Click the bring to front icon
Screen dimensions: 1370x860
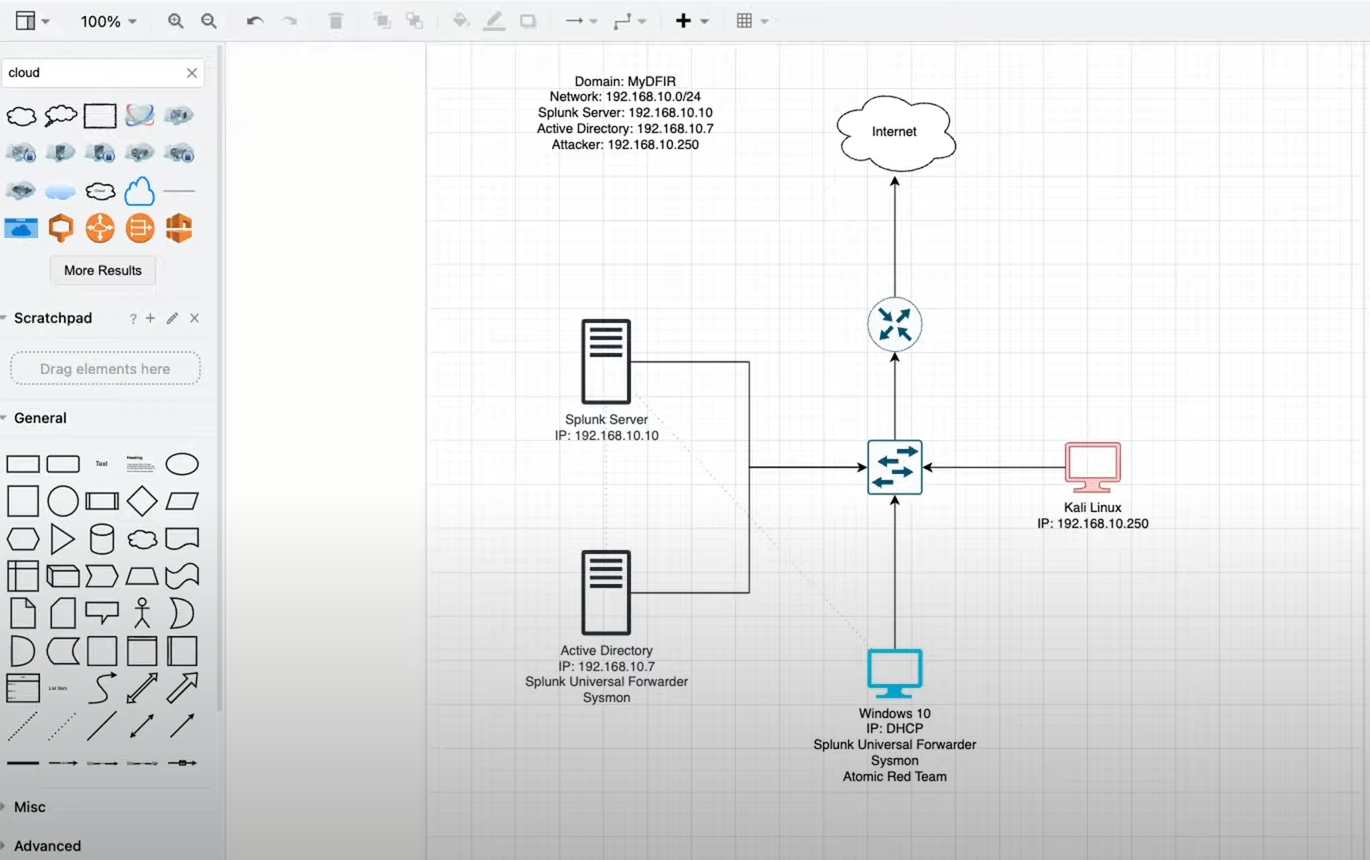382,21
